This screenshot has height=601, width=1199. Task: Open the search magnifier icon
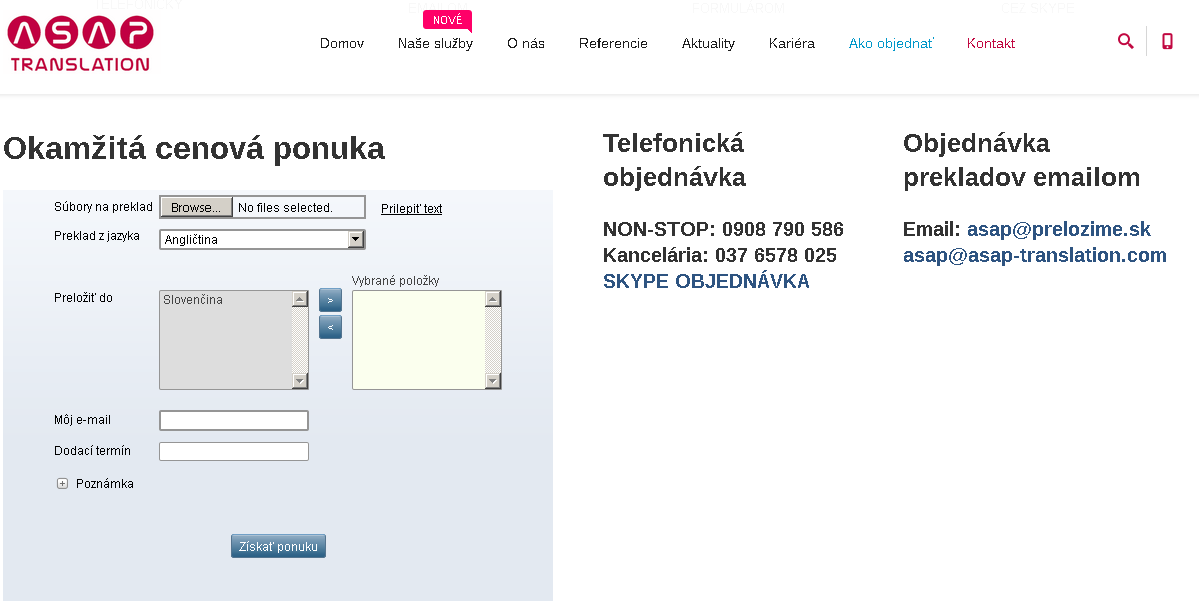(1125, 41)
